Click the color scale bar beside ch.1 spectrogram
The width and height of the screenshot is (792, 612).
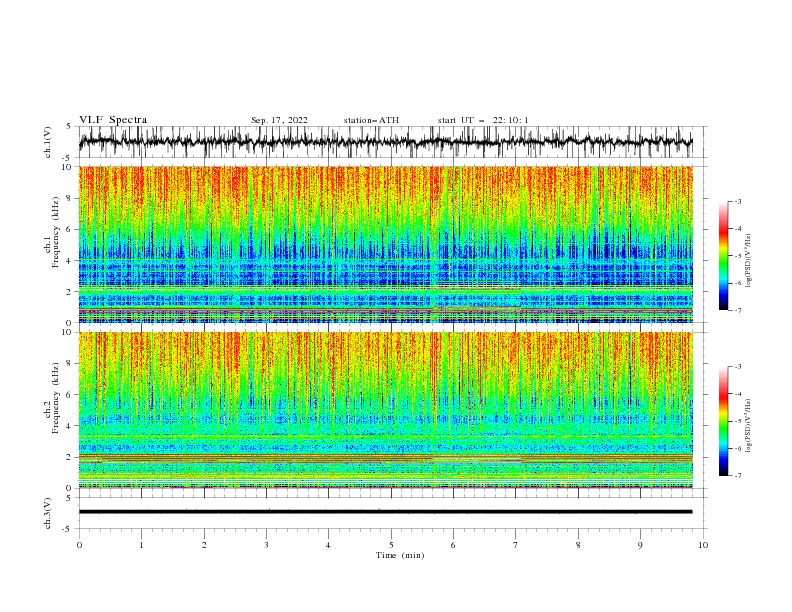[x=723, y=256]
